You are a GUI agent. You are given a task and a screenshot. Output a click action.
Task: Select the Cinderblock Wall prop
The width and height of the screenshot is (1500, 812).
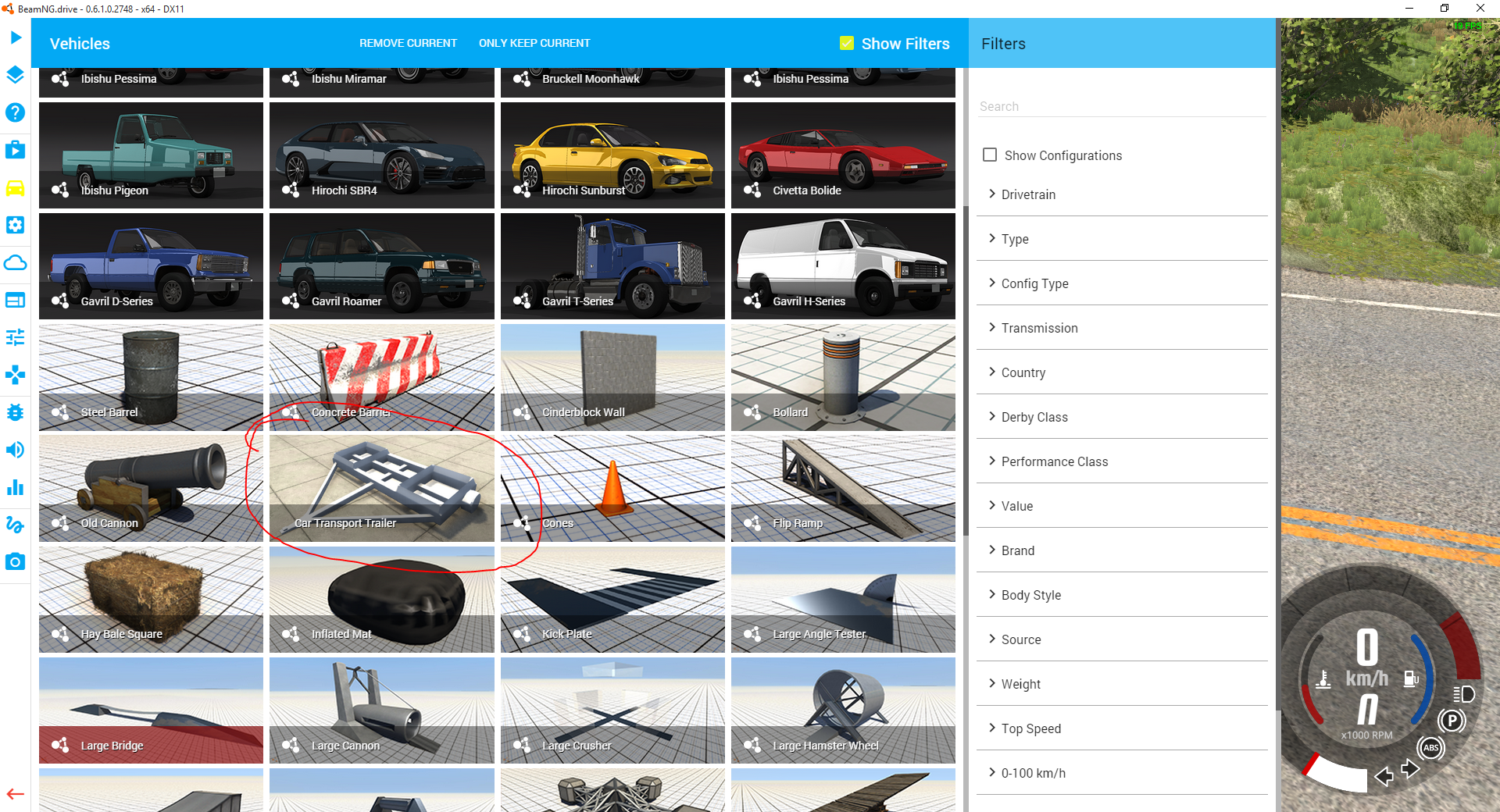coord(612,377)
